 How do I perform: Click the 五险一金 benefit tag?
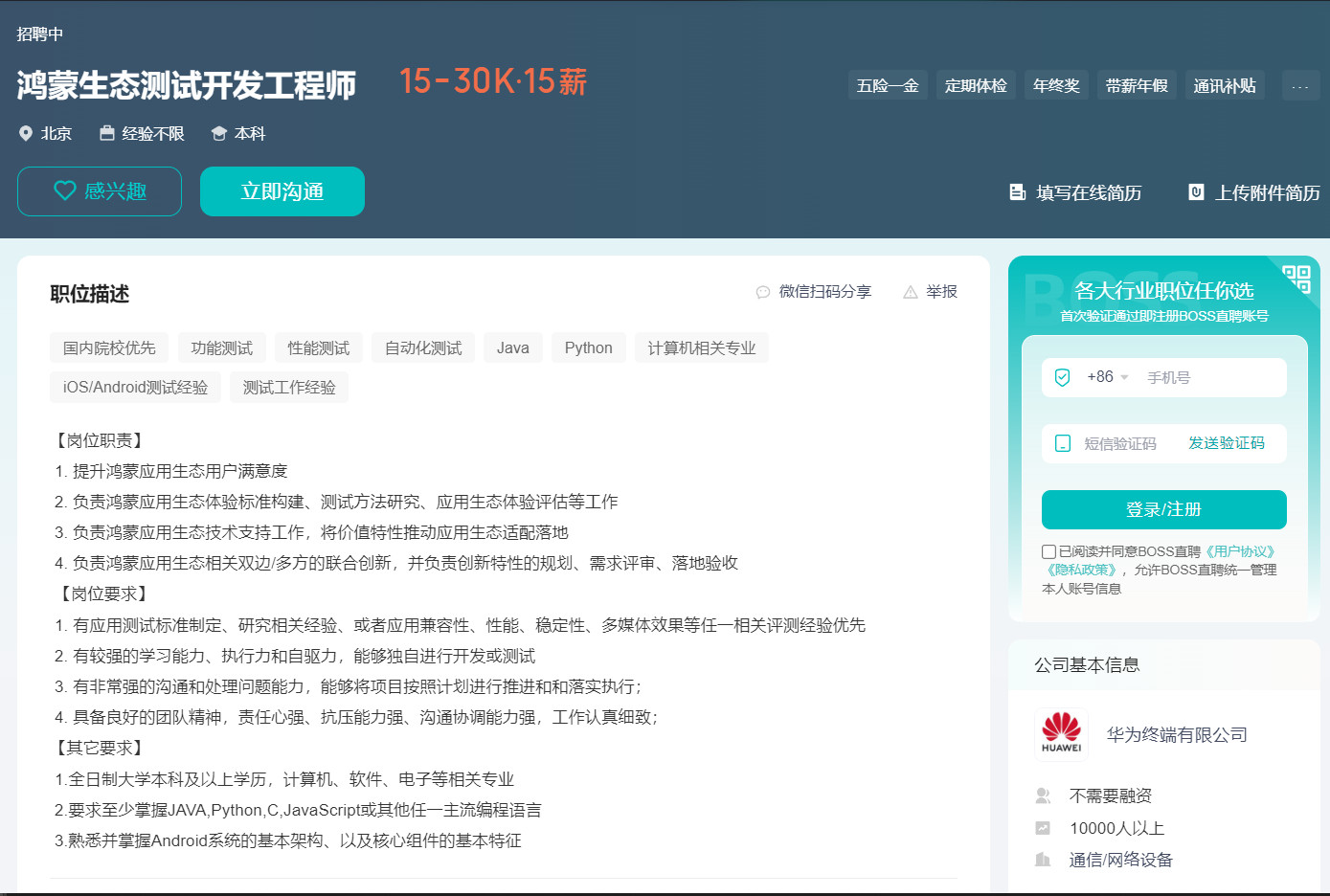pyautogui.click(x=888, y=85)
